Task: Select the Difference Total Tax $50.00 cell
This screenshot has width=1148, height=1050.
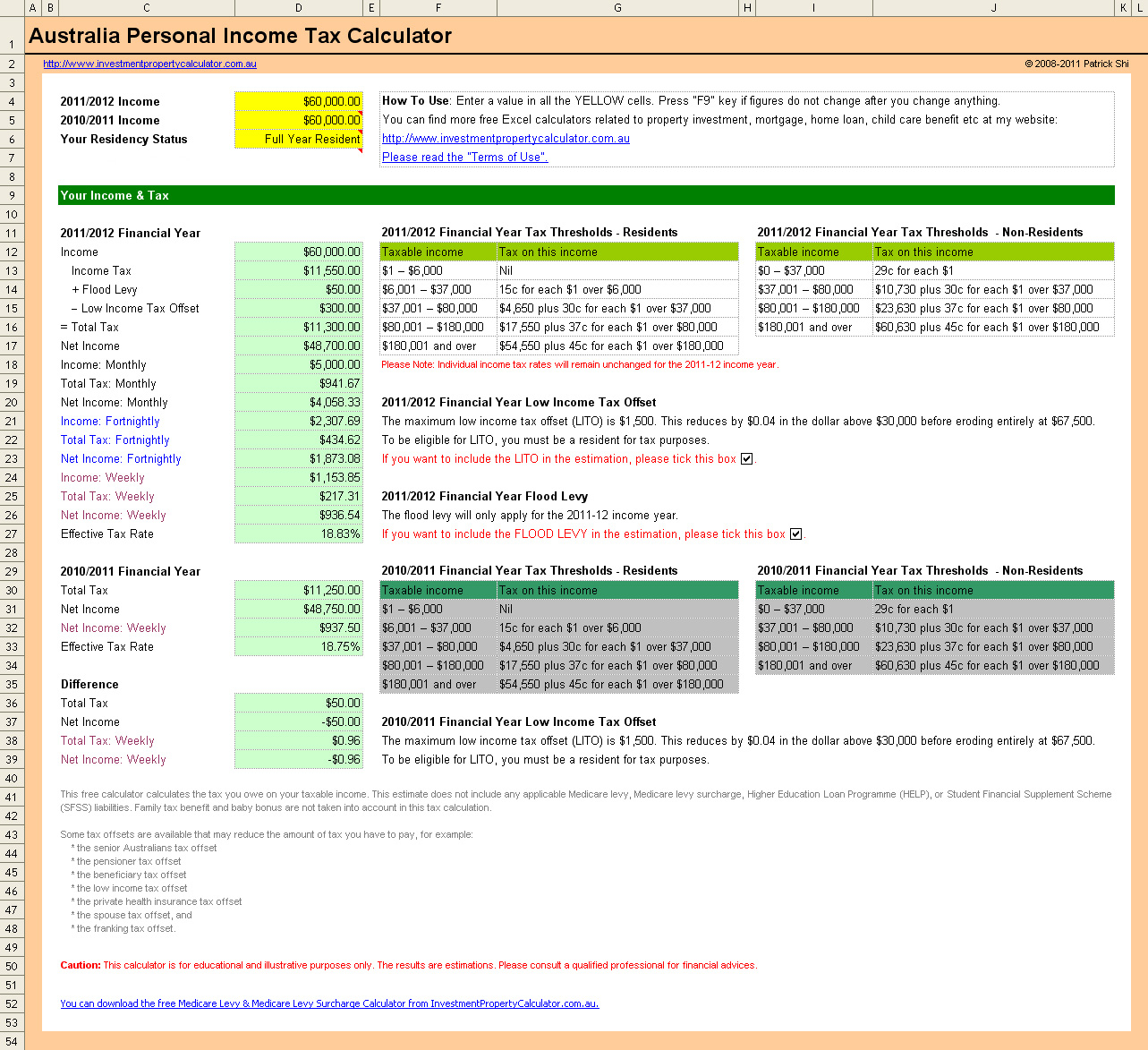Action: [x=299, y=703]
